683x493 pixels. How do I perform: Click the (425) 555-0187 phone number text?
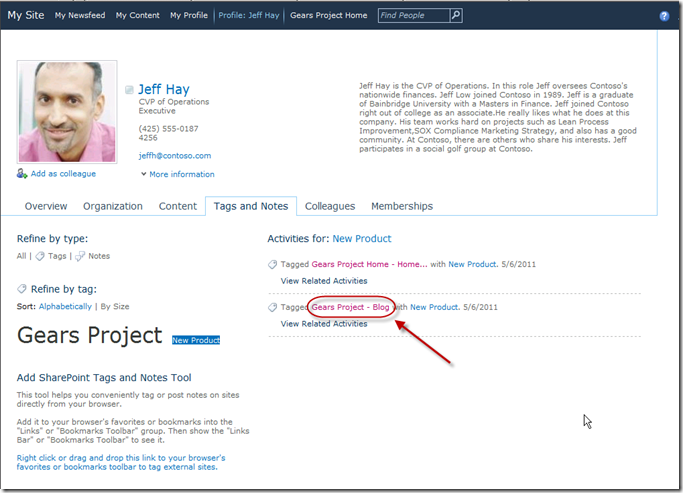pos(168,129)
